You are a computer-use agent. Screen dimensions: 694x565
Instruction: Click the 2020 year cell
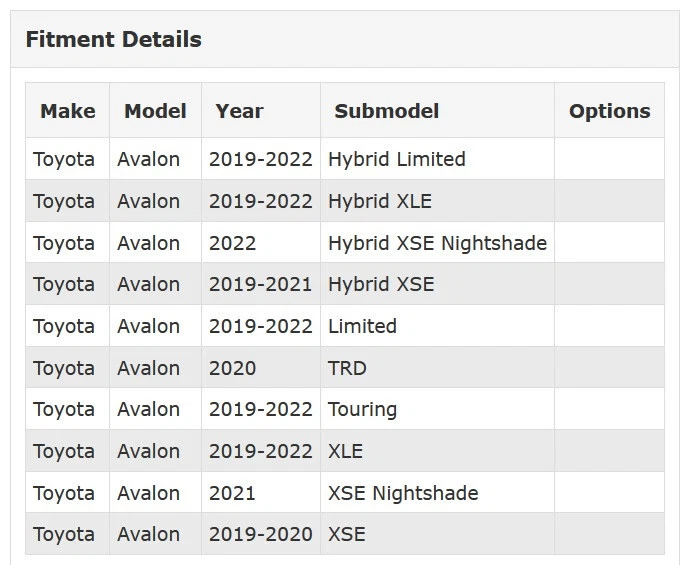click(232, 368)
